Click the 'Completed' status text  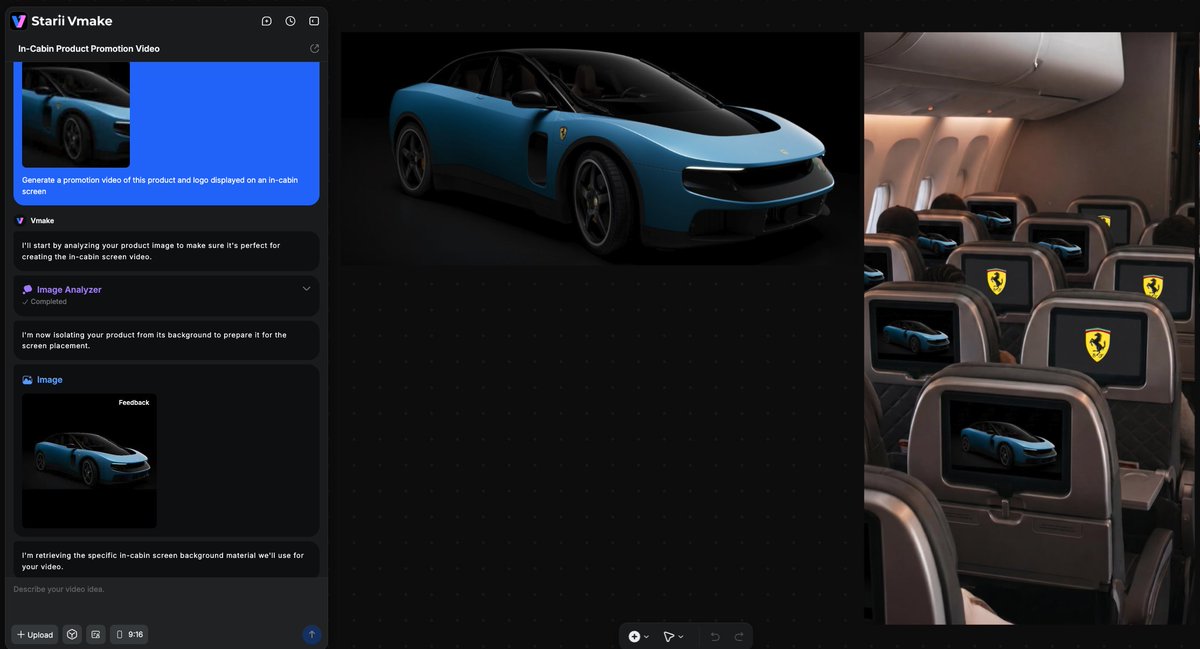tap(49, 301)
